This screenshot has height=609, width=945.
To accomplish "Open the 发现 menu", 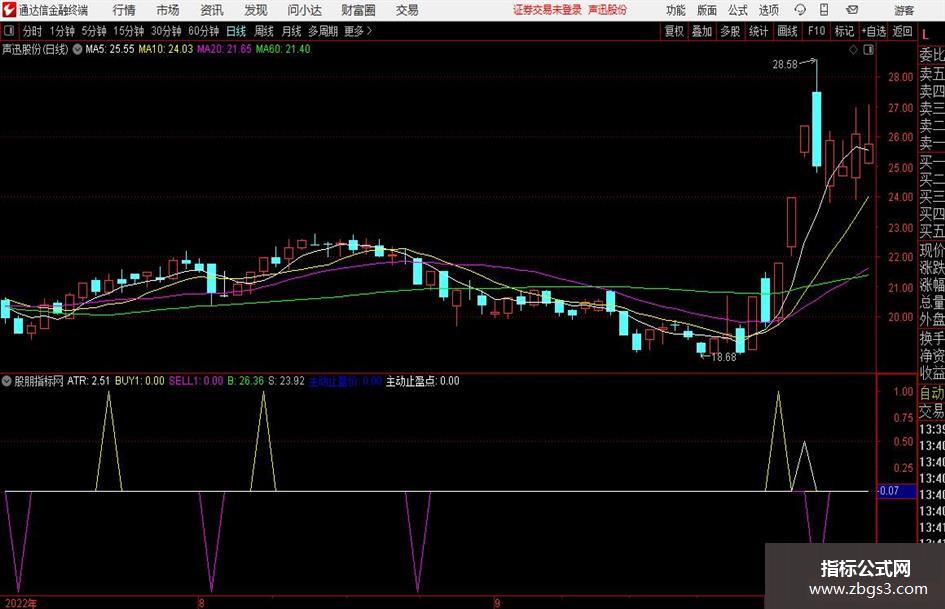I will coord(256,10).
